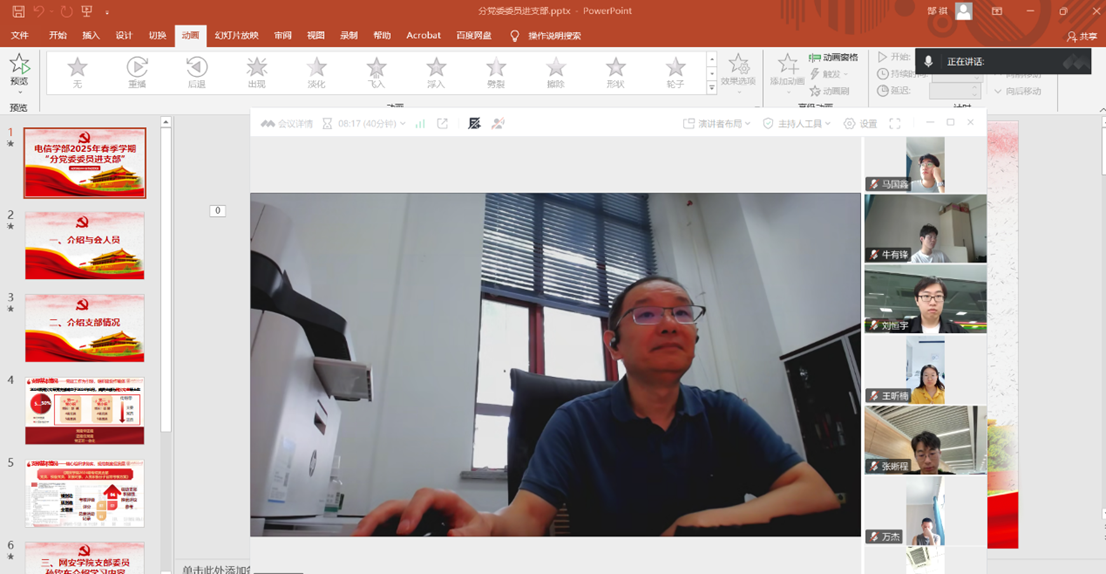Click the 向后移动 reorder button

pyautogui.click(x=1019, y=92)
